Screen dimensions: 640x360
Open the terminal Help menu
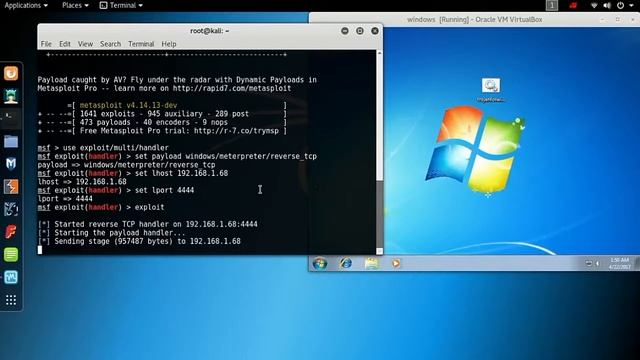[x=169, y=44]
